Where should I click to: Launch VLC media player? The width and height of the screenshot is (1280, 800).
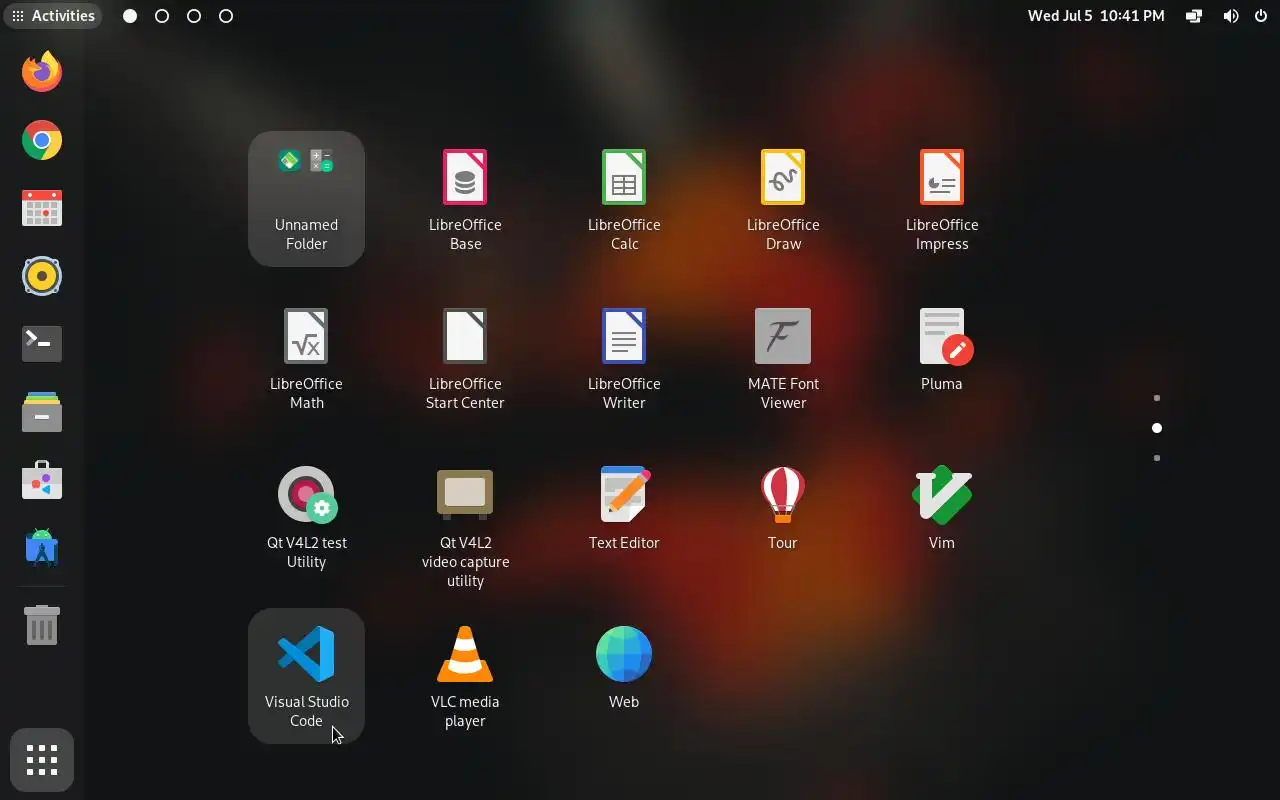pyautogui.click(x=465, y=675)
